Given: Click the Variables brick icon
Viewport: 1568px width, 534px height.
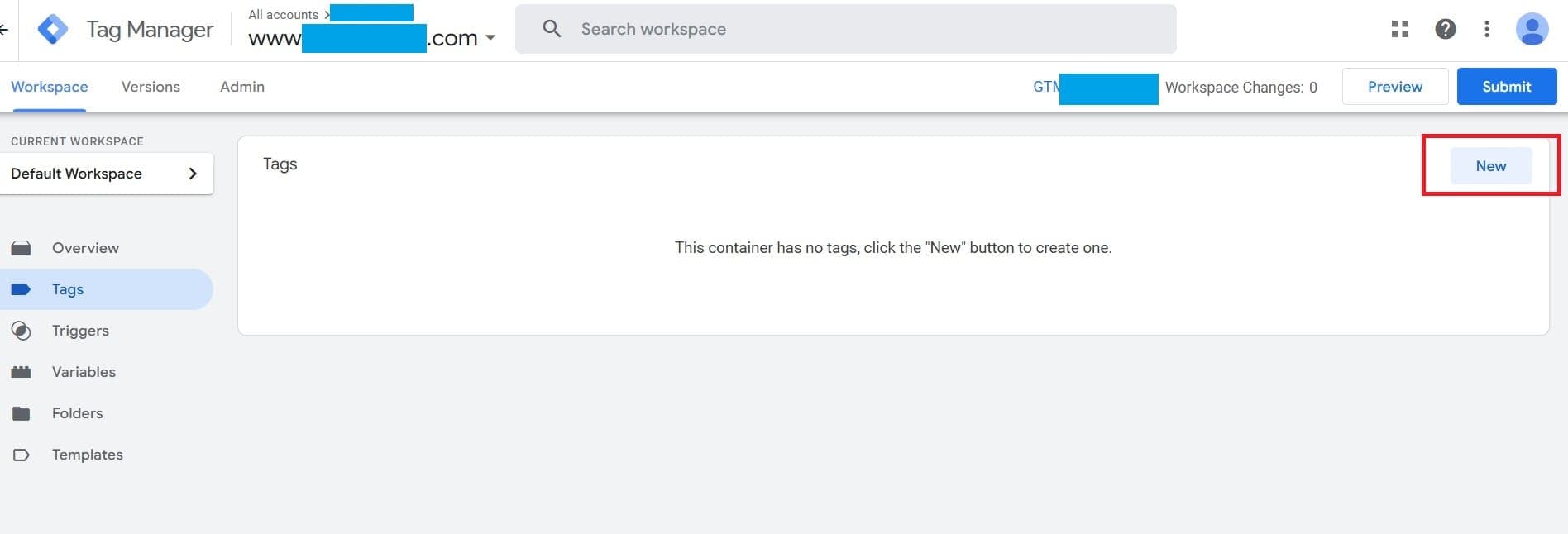Looking at the screenshot, I should tap(22, 372).
